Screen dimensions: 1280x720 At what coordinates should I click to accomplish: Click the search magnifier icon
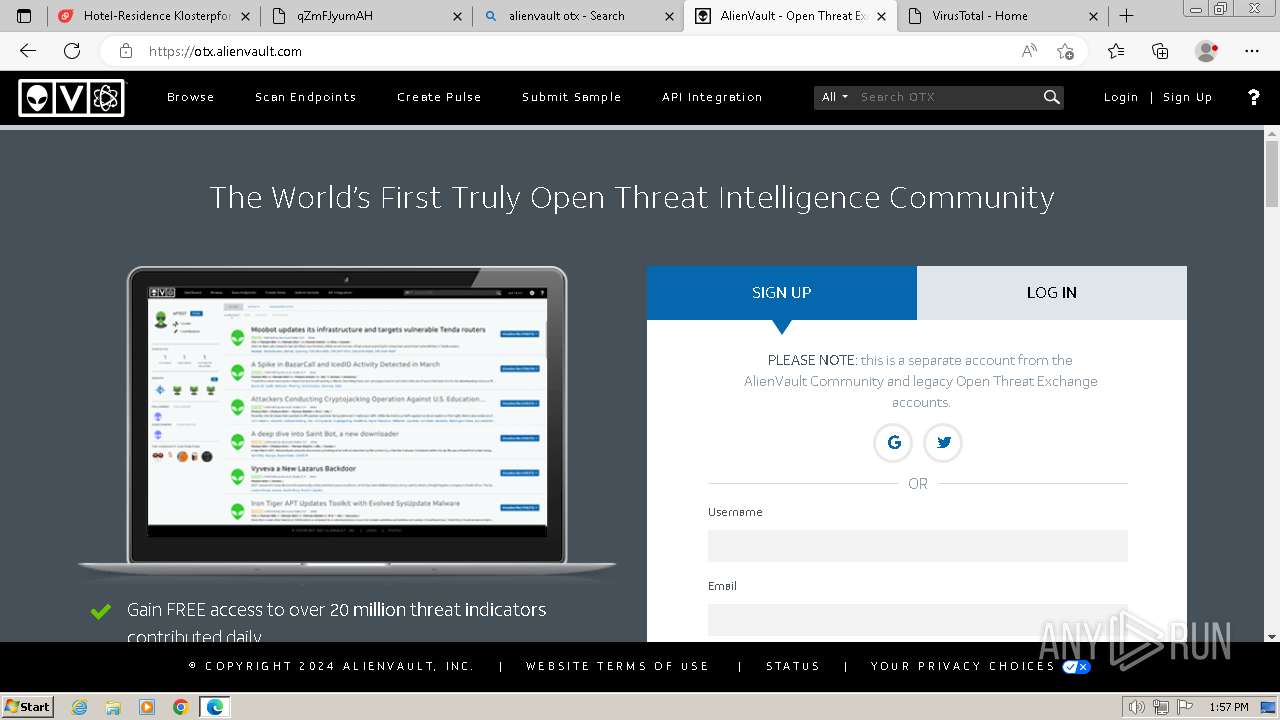tap(1051, 97)
